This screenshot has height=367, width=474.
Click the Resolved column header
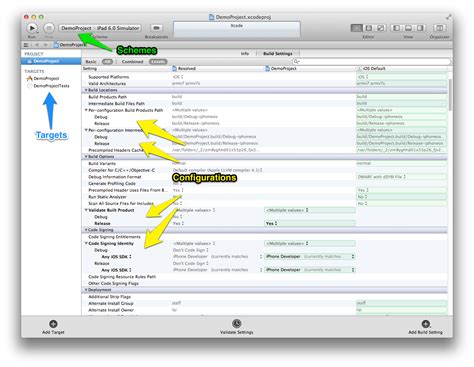tap(217, 69)
